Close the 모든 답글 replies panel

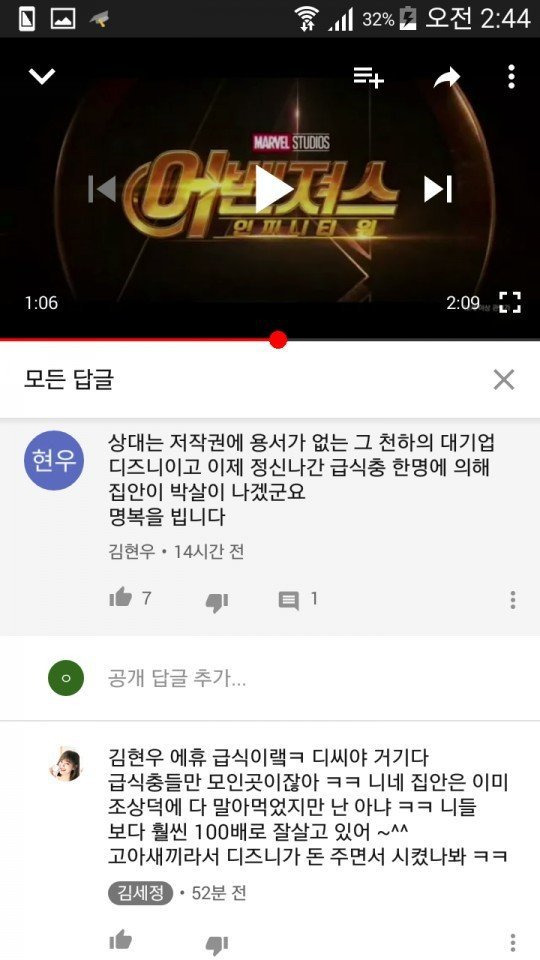coord(504,380)
